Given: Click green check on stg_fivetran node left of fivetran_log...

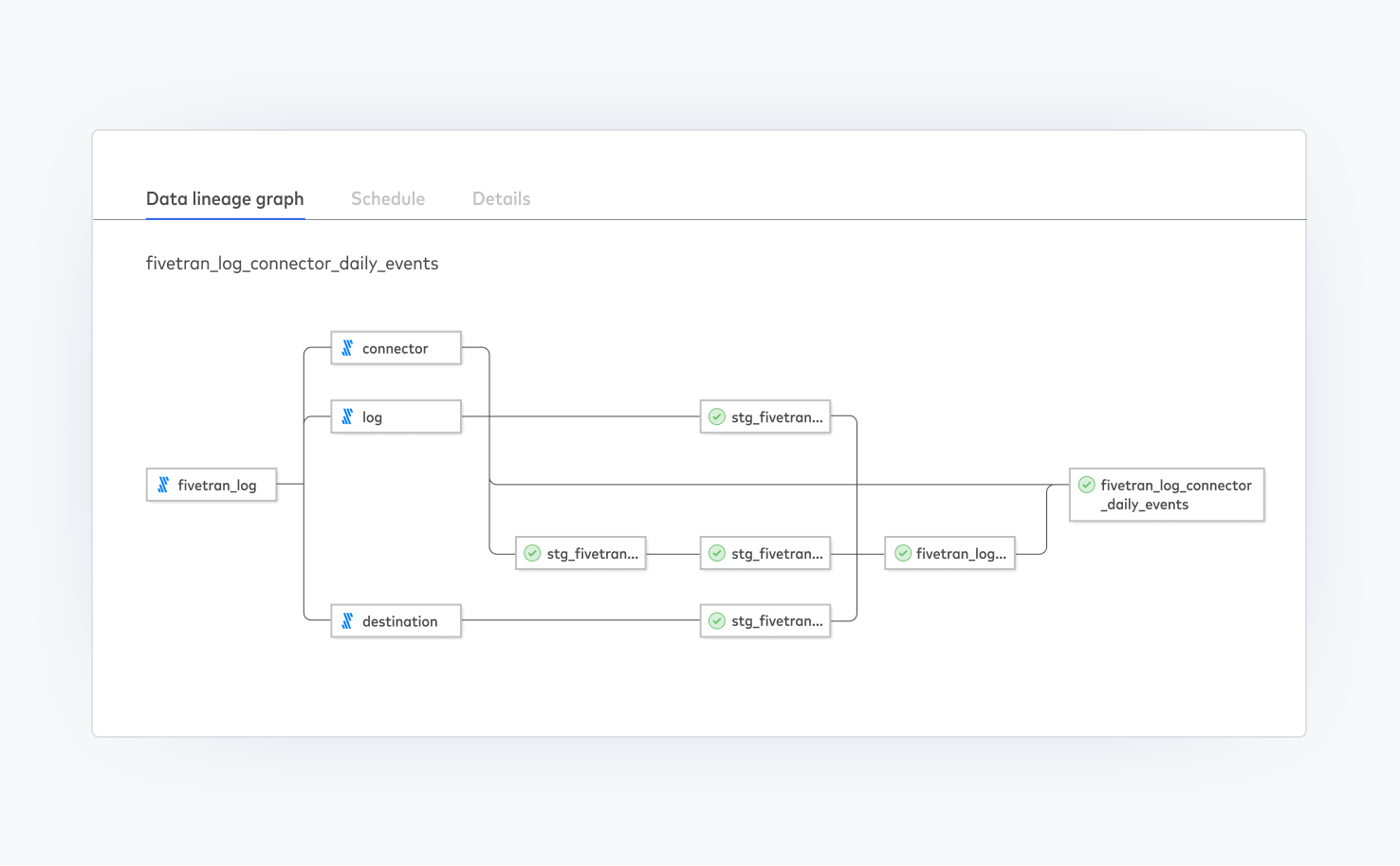Looking at the screenshot, I should click(717, 553).
